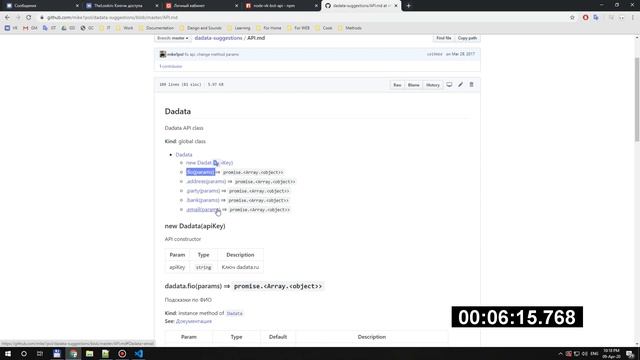The image size is (640, 360).
Task: Open the Learning bookmarks folder
Action: [238, 28]
